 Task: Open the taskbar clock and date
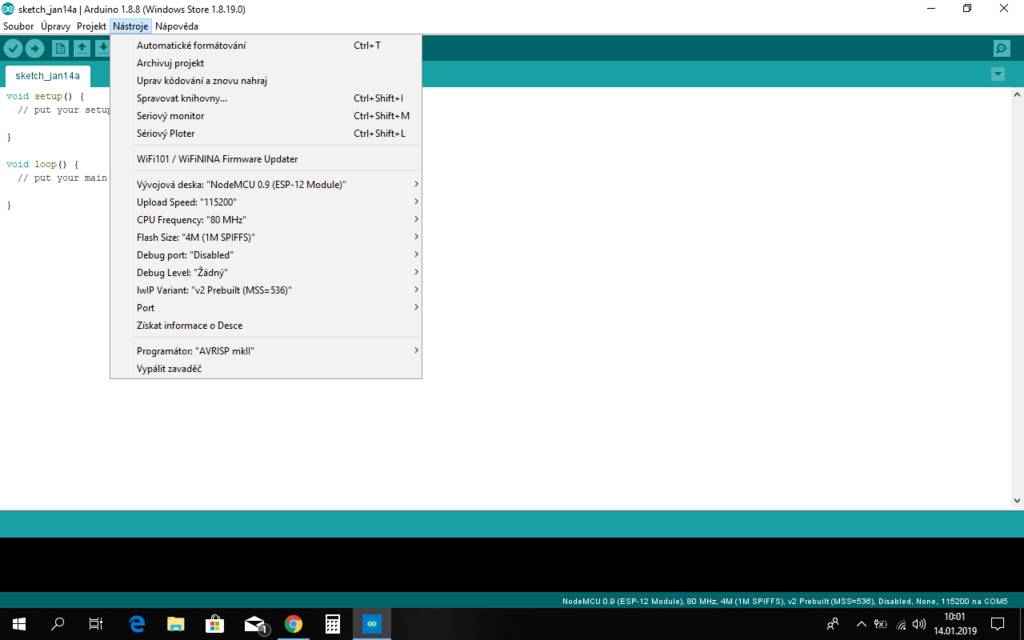pyautogui.click(x=955, y=624)
